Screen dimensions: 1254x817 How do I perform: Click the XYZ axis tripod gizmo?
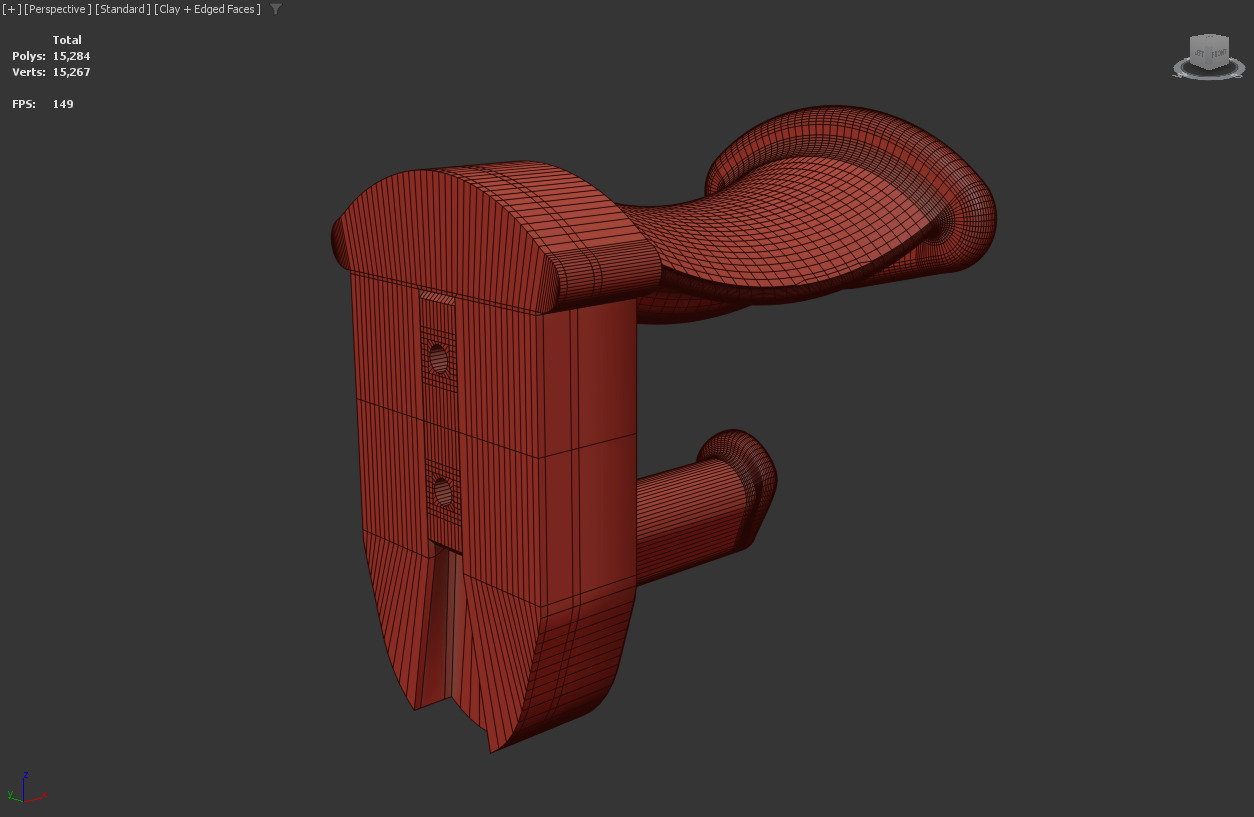pyautogui.click(x=26, y=789)
